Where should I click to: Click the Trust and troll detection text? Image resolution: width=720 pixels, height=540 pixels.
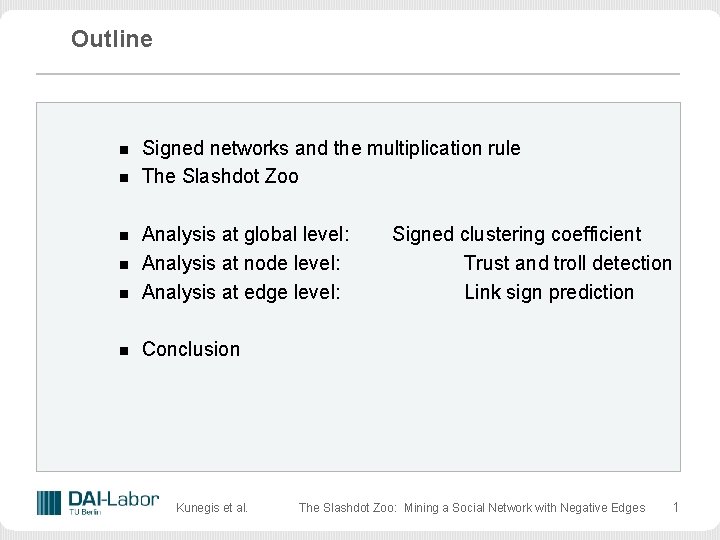[567, 263]
